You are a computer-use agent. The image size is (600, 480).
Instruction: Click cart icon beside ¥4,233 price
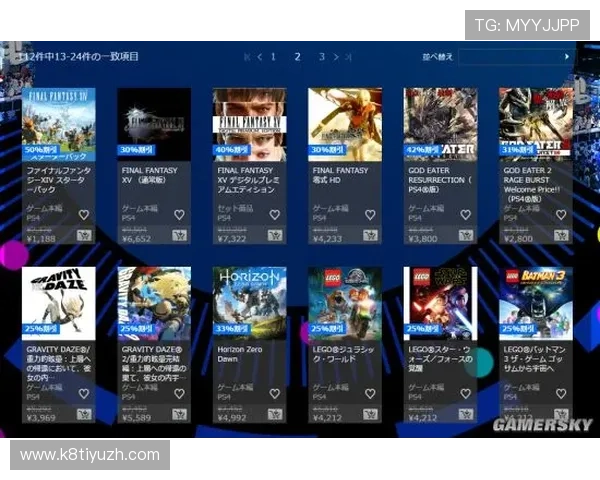pos(370,235)
